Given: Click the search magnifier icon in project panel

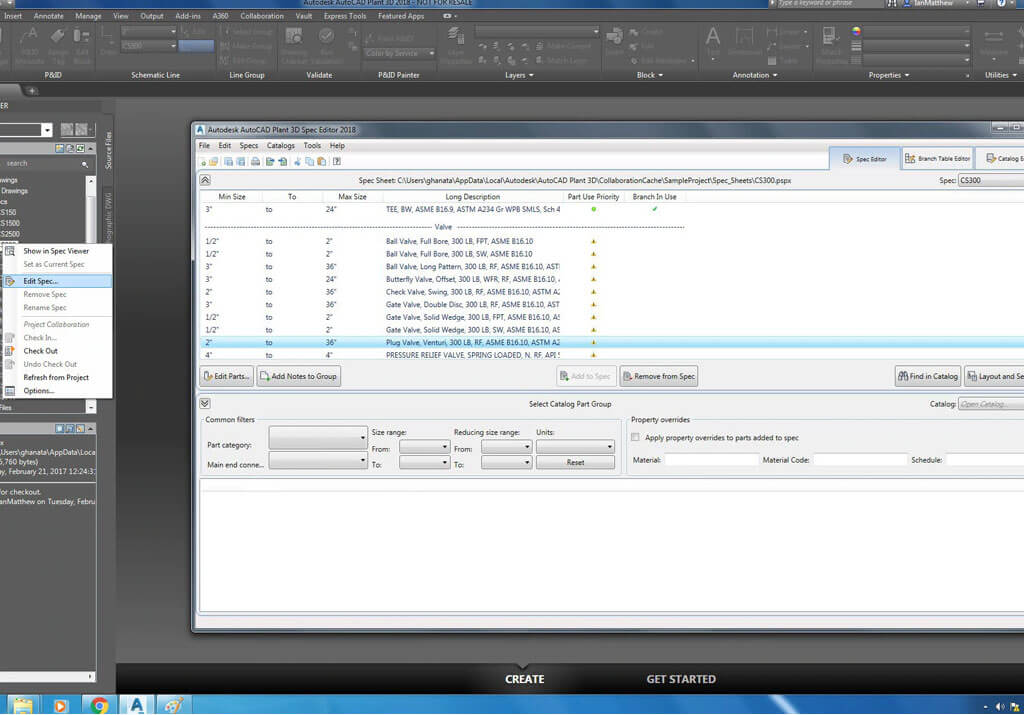Looking at the screenshot, I should click(x=85, y=164).
